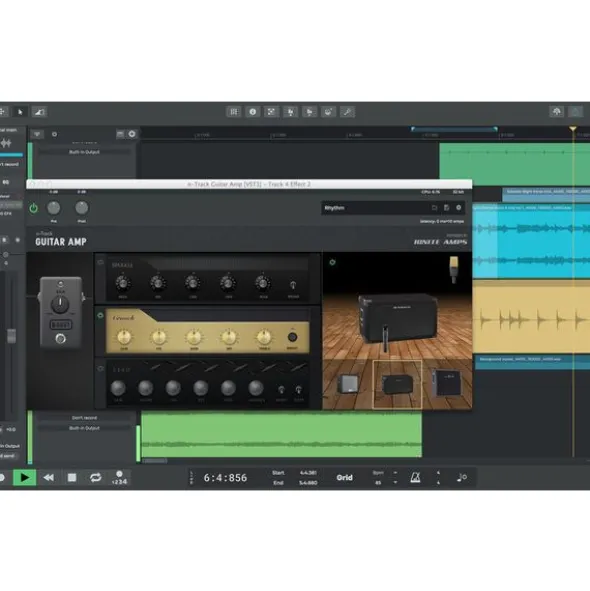This screenshot has height=591, width=590.
Task: Click the round info icon in top toolbar
Action: (253, 112)
